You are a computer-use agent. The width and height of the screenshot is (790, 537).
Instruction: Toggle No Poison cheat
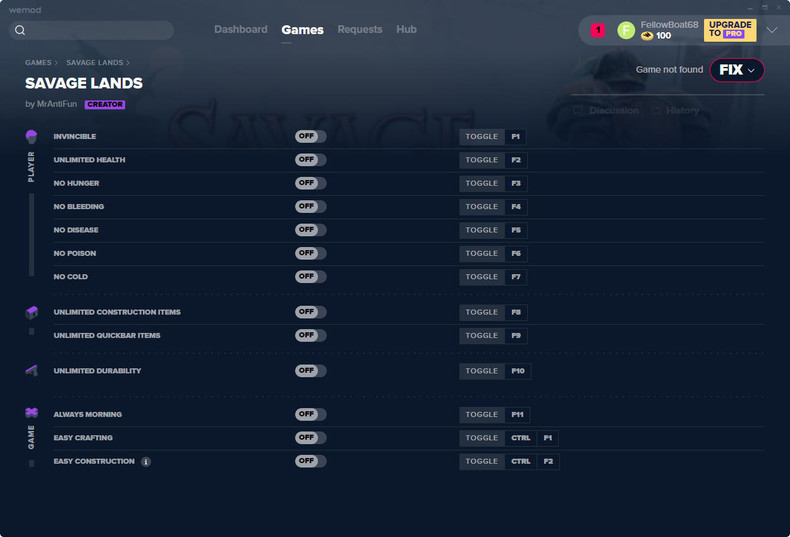[x=311, y=253]
